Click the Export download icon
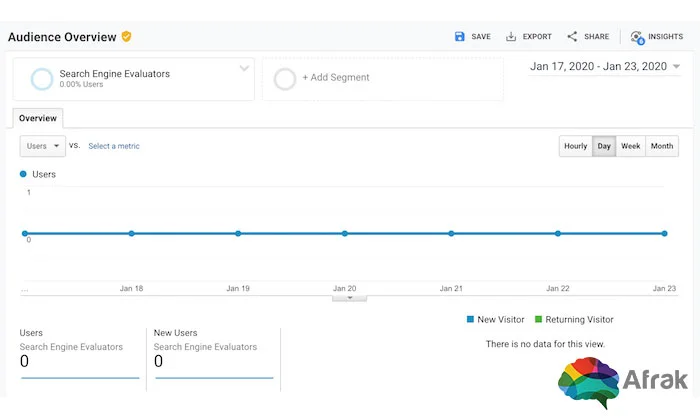 click(x=511, y=37)
